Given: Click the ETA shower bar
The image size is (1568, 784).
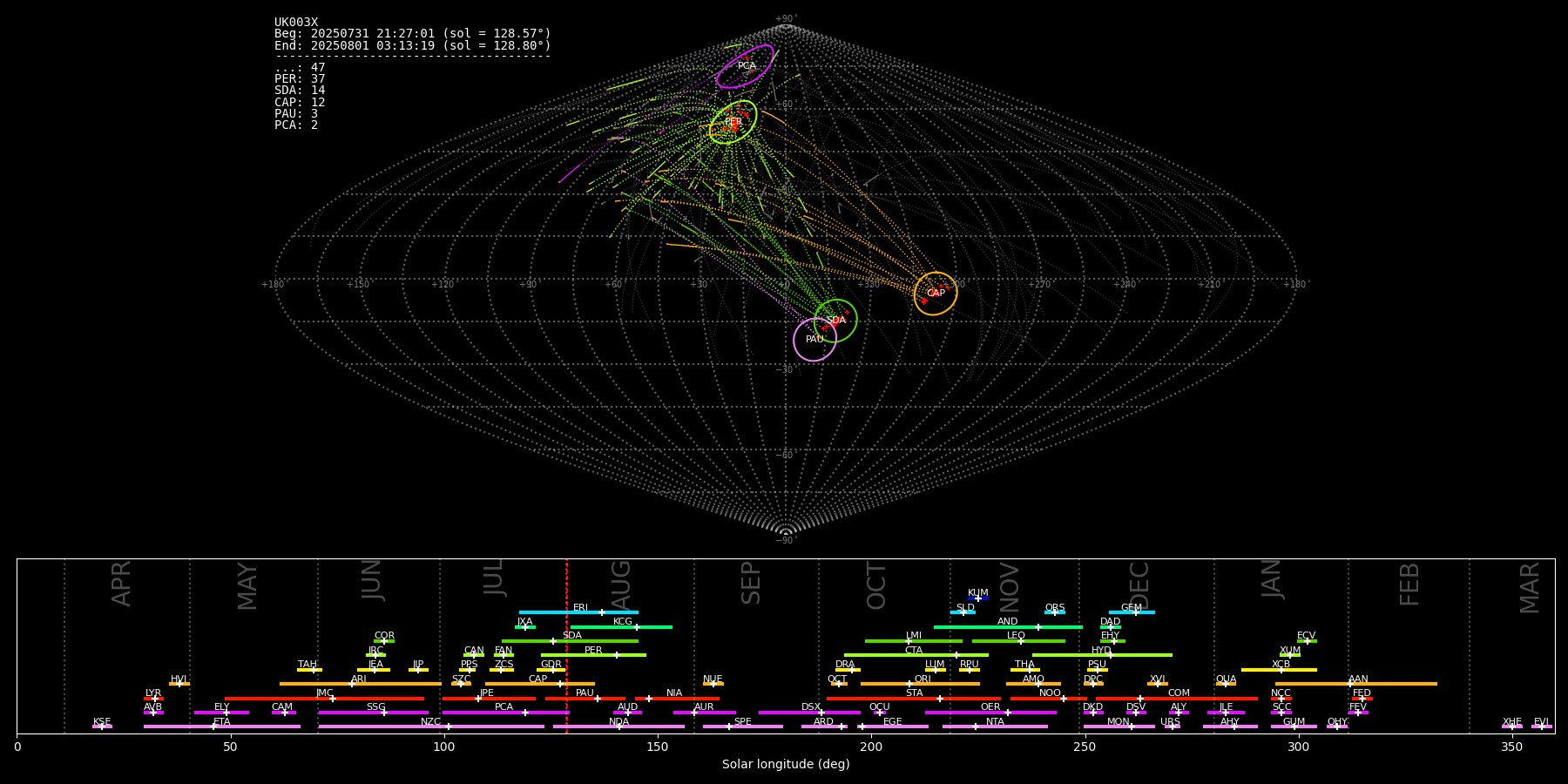Looking at the screenshot, I should click(x=221, y=727).
